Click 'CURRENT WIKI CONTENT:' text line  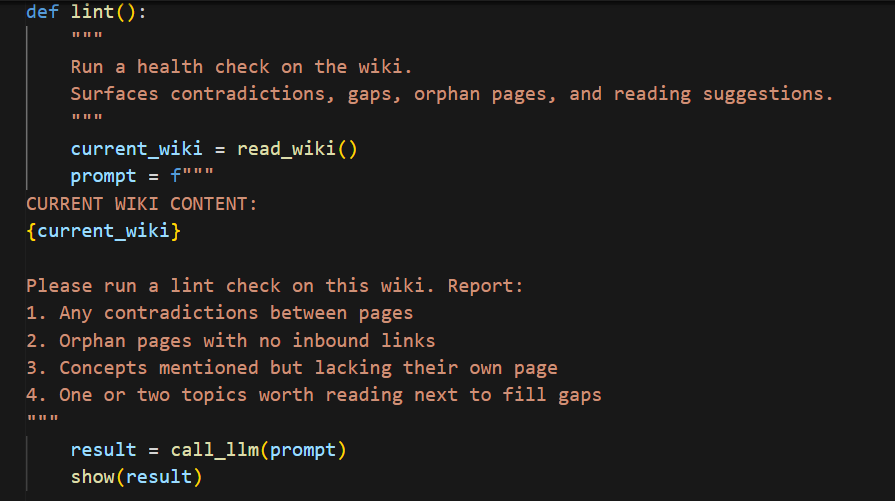[142, 204]
